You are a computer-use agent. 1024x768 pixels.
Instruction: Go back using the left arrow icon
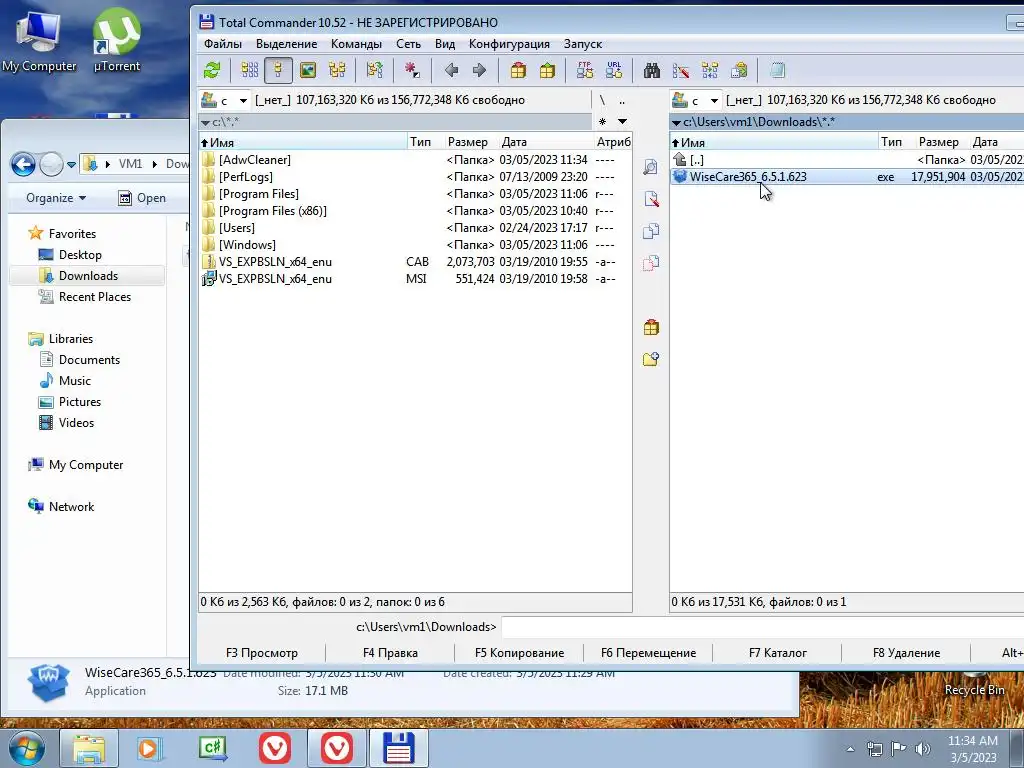pos(451,70)
